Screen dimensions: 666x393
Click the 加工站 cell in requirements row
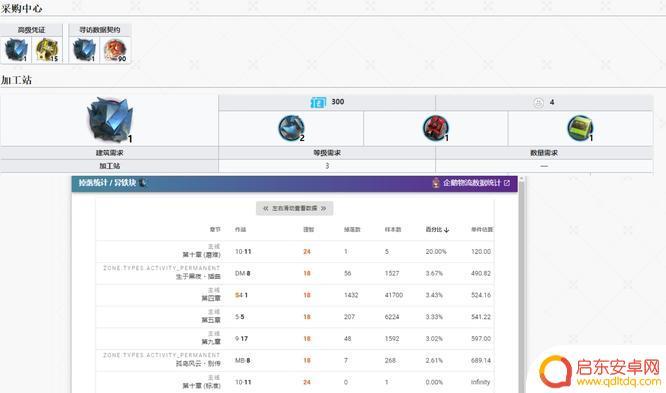click(x=110, y=166)
